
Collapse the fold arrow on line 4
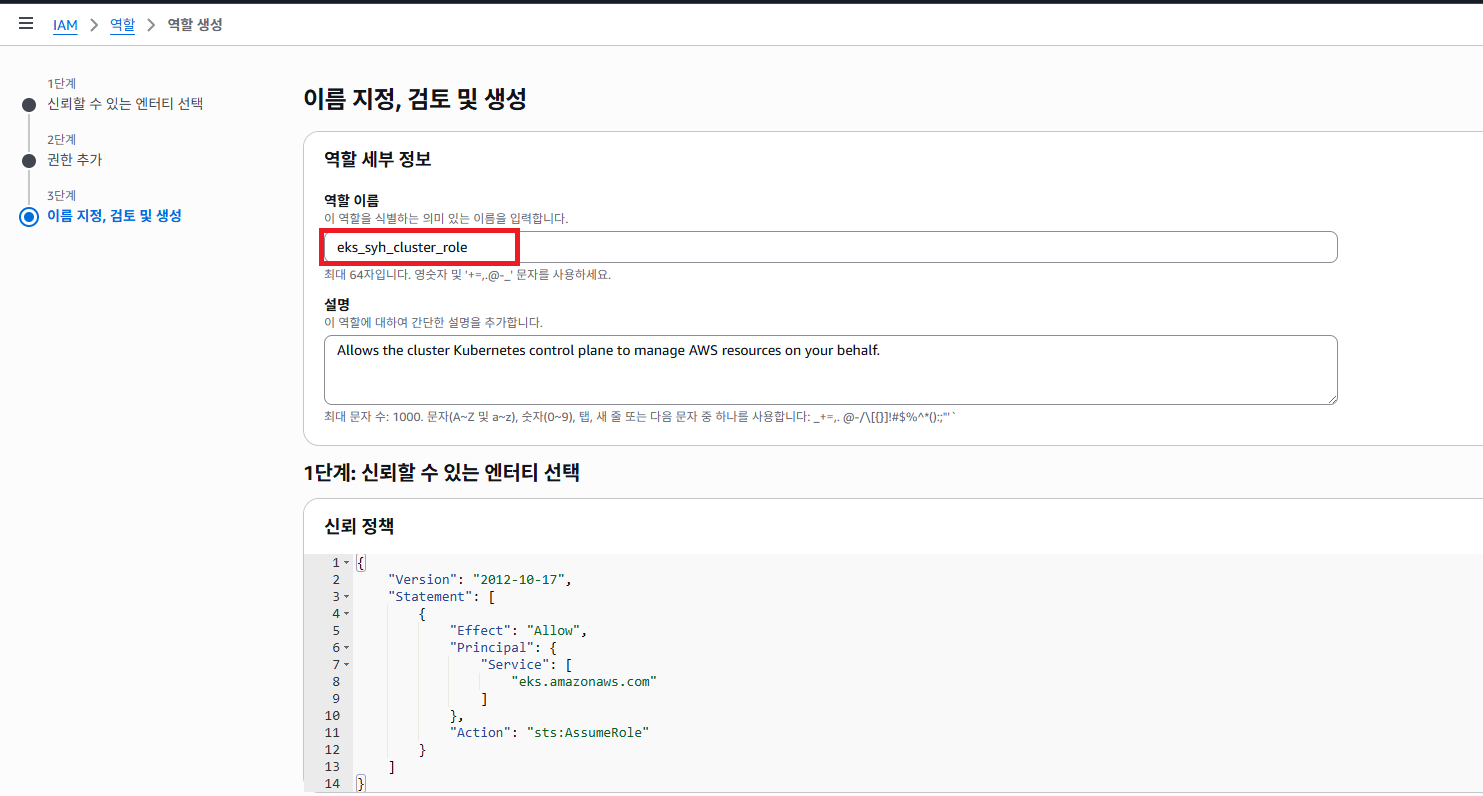click(346, 614)
